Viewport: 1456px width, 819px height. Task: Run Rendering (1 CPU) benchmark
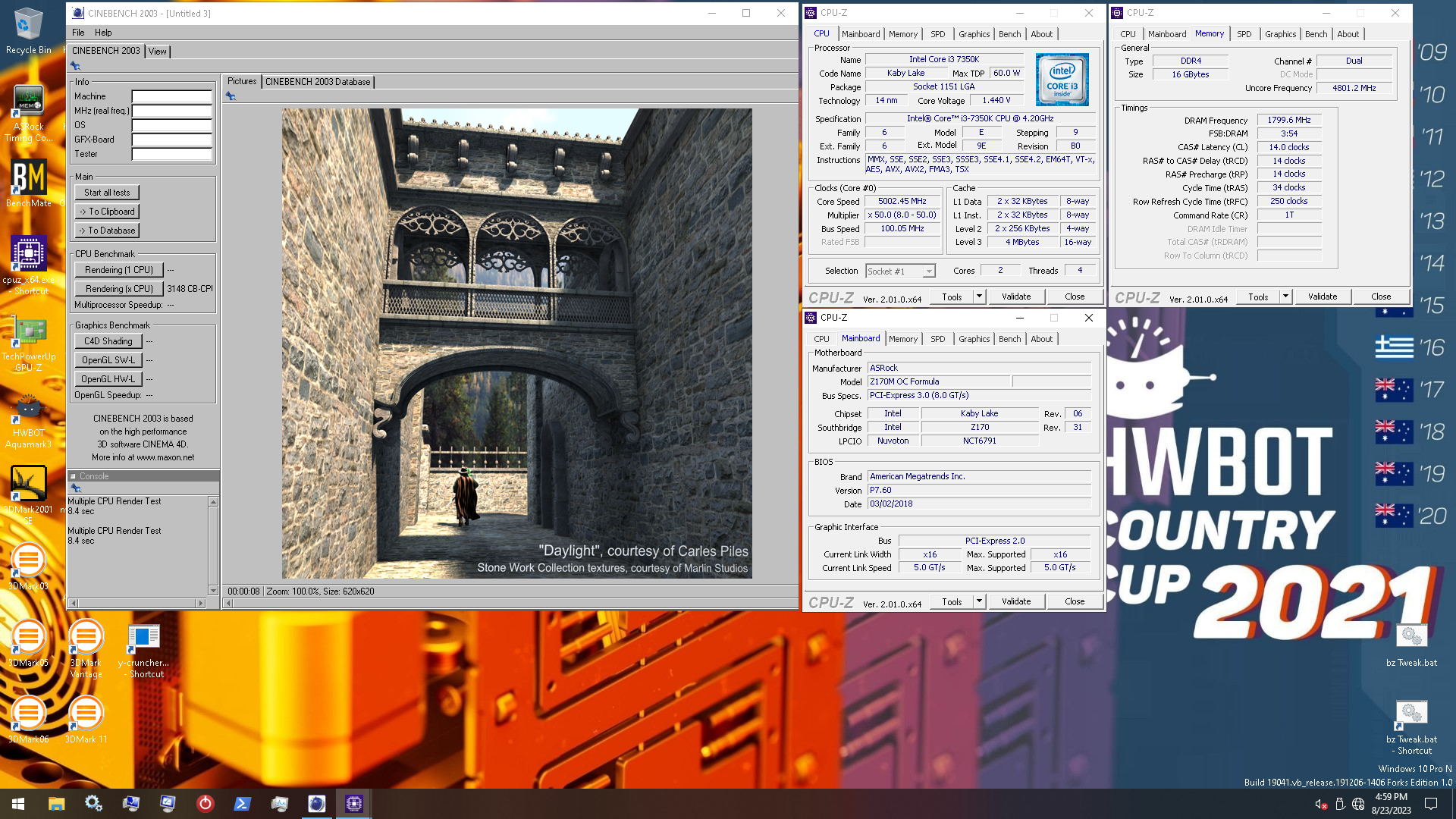click(119, 270)
